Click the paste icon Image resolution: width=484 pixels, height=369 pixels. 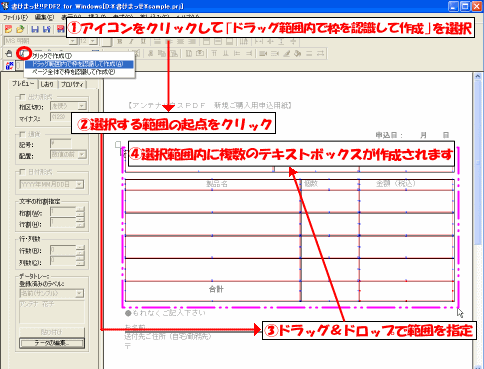click(174, 53)
